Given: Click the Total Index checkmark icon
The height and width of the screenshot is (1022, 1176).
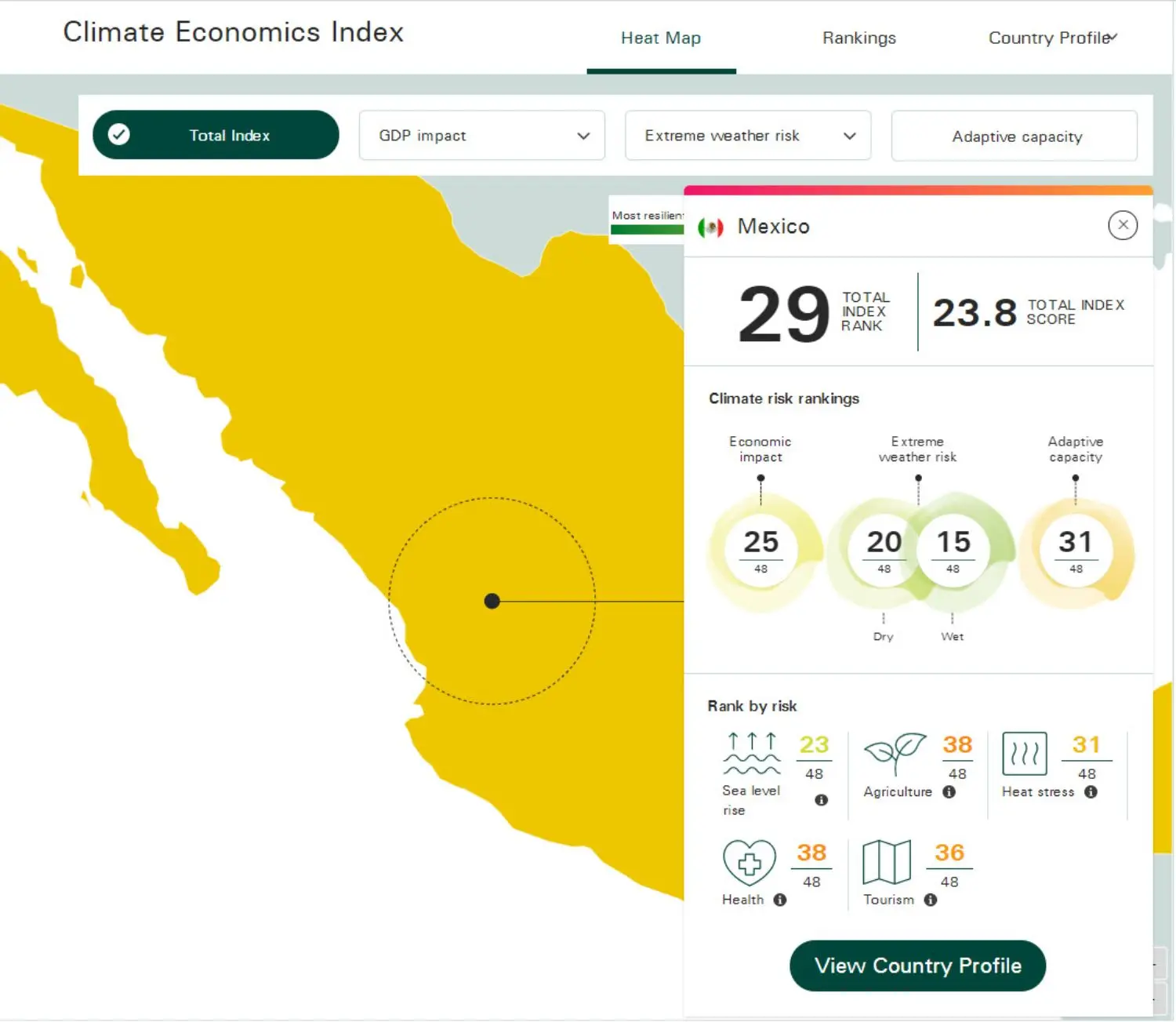Looking at the screenshot, I should 119,135.
